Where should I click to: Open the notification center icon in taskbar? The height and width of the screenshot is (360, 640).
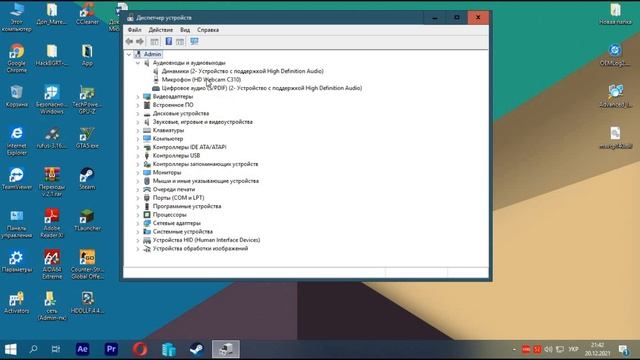(x=623, y=350)
